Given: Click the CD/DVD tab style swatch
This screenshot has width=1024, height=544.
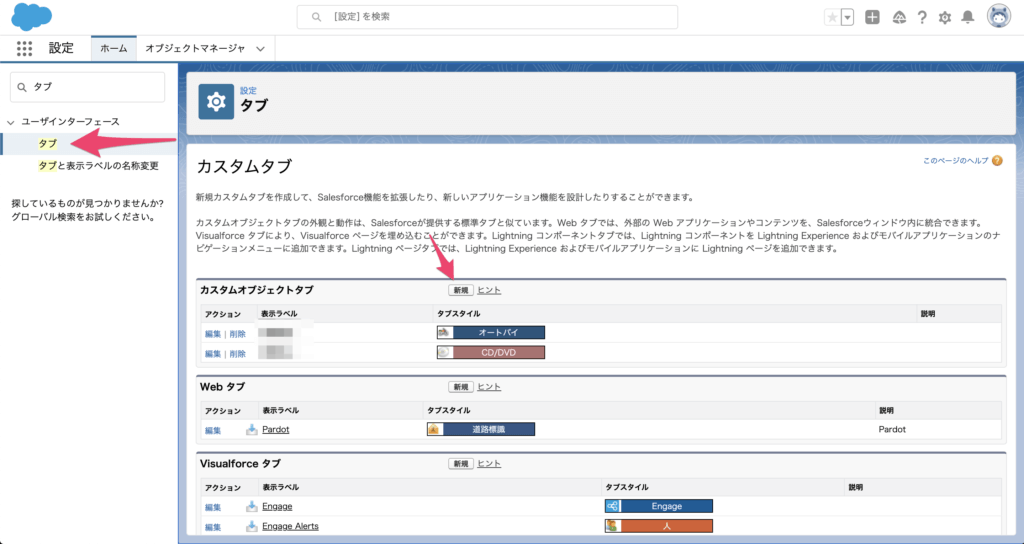Looking at the screenshot, I should pyautogui.click(x=491, y=353).
